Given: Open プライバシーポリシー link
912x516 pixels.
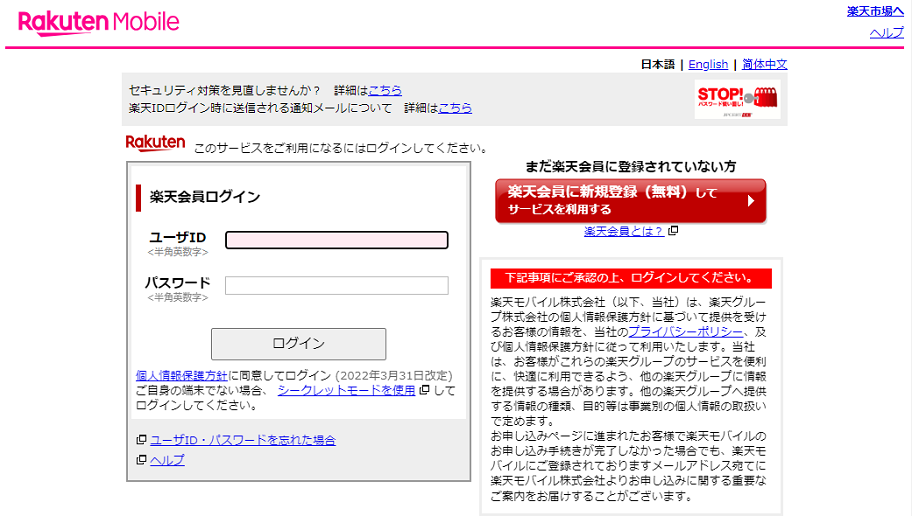Looking at the screenshot, I should click(x=686, y=332).
